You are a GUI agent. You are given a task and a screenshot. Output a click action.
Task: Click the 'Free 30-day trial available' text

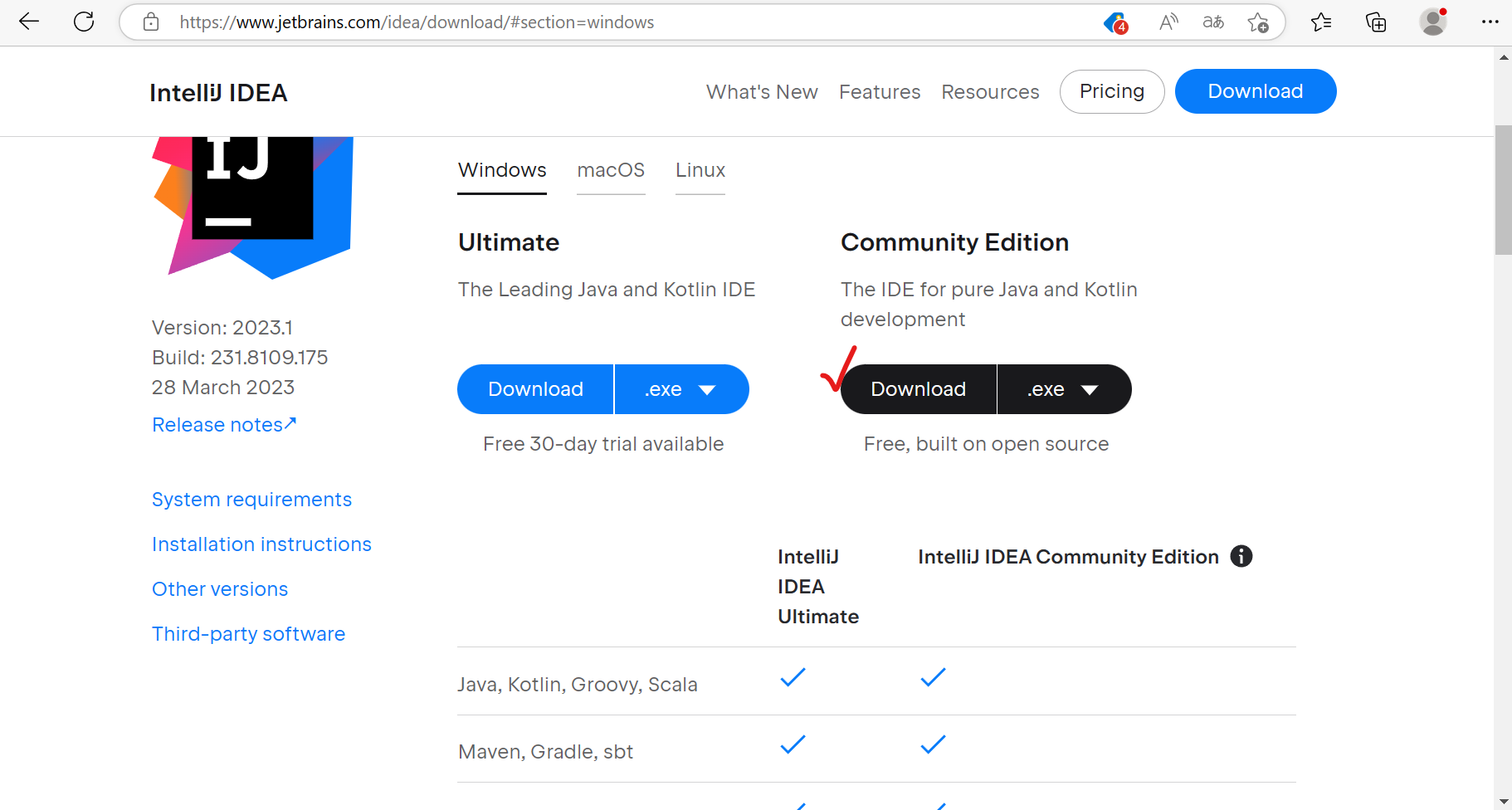[x=603, y=444]
